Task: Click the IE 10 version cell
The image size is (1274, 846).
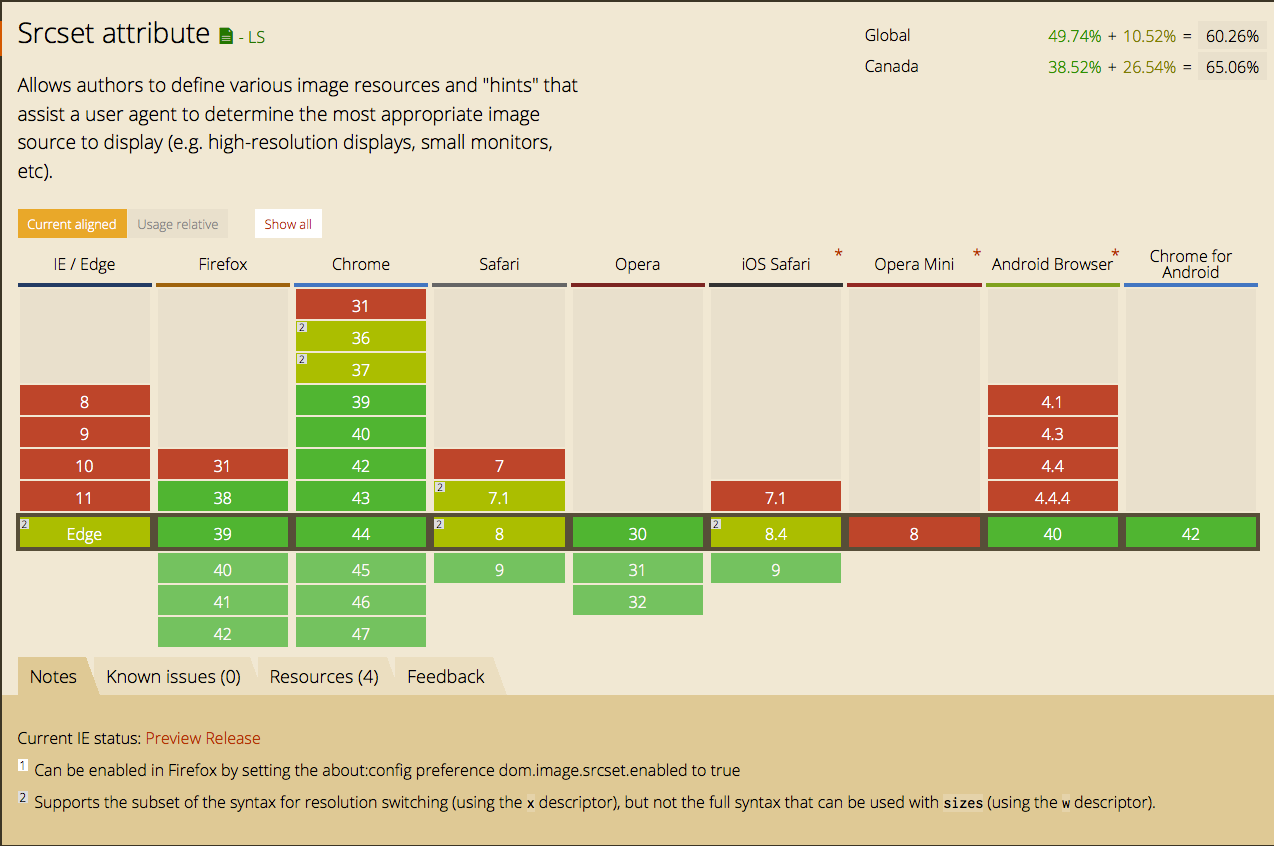Action: click(85, 465)
